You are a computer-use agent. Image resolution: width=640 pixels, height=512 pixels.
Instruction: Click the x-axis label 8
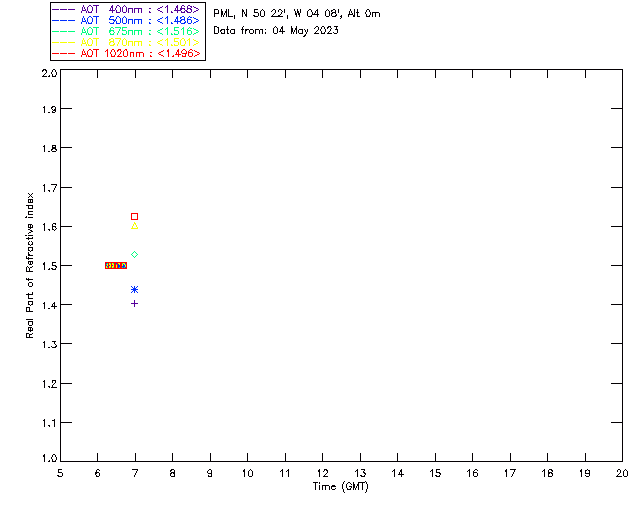(x=173, y=473)
